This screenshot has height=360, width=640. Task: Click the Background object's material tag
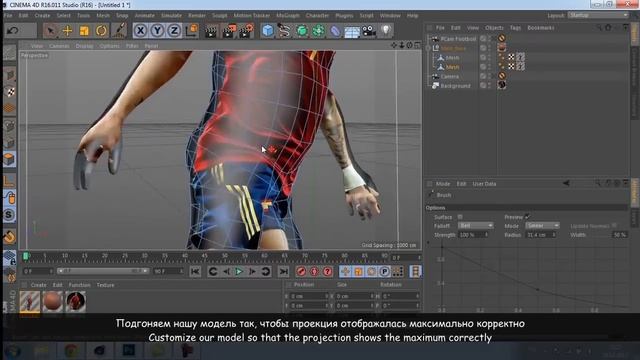(502, 85)
